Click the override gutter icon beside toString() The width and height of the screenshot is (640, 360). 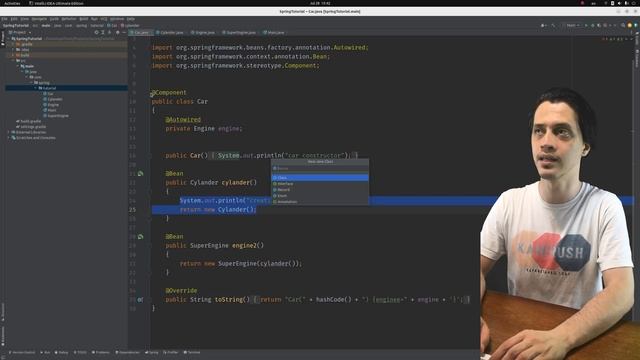[x=140, y=300]
